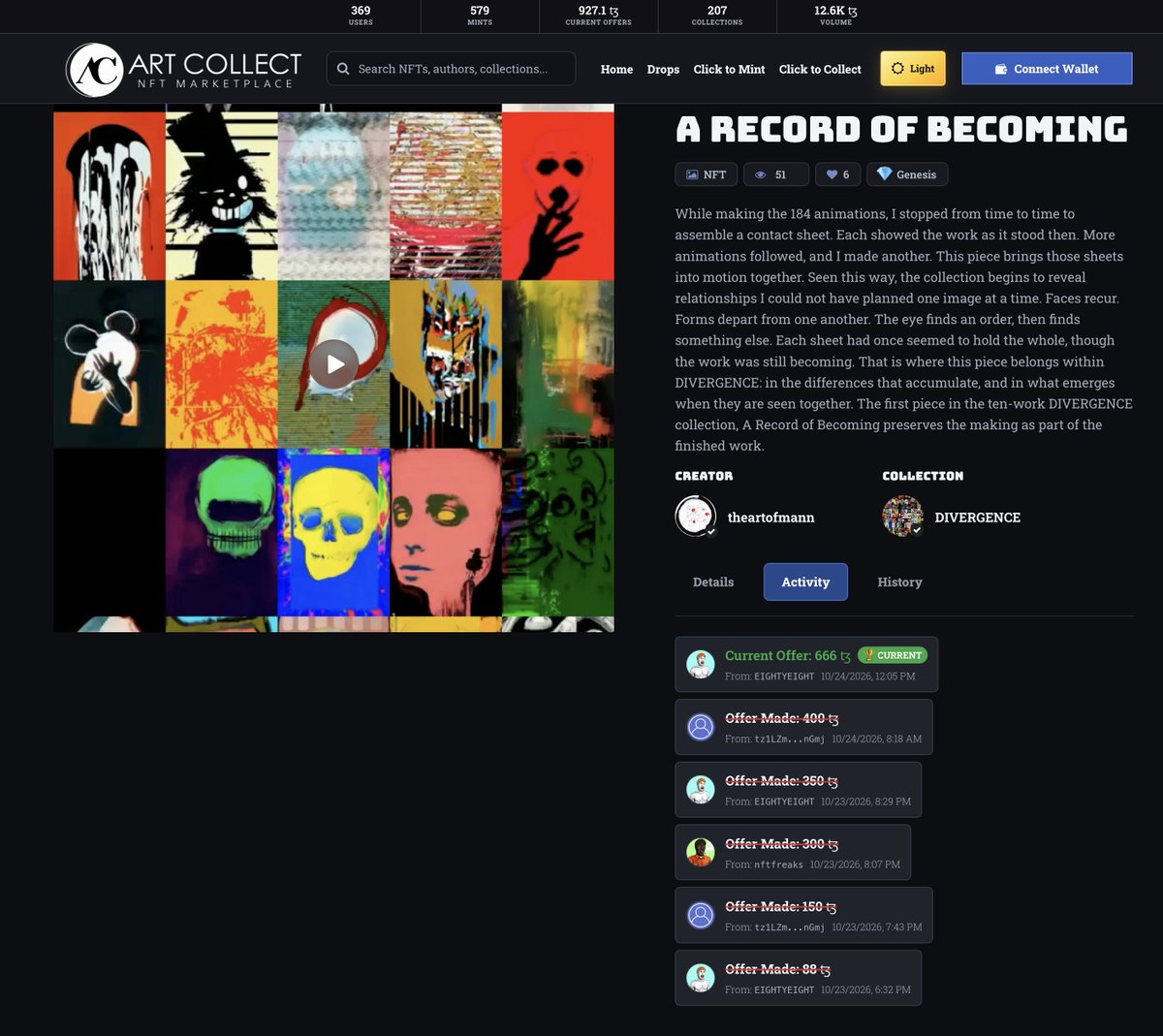The width and height of the screenshot is (1163, 1036).
Task: Click avatar on the 150 offer
Action: click(x=701, y=915)
